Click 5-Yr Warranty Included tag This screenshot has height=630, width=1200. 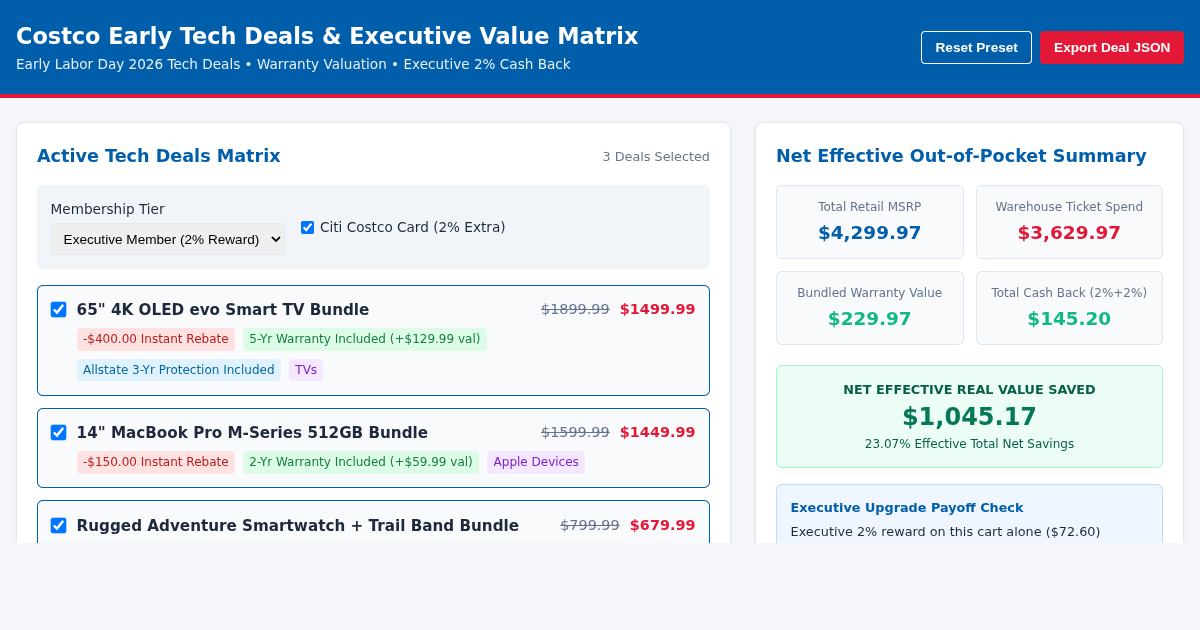365,339
